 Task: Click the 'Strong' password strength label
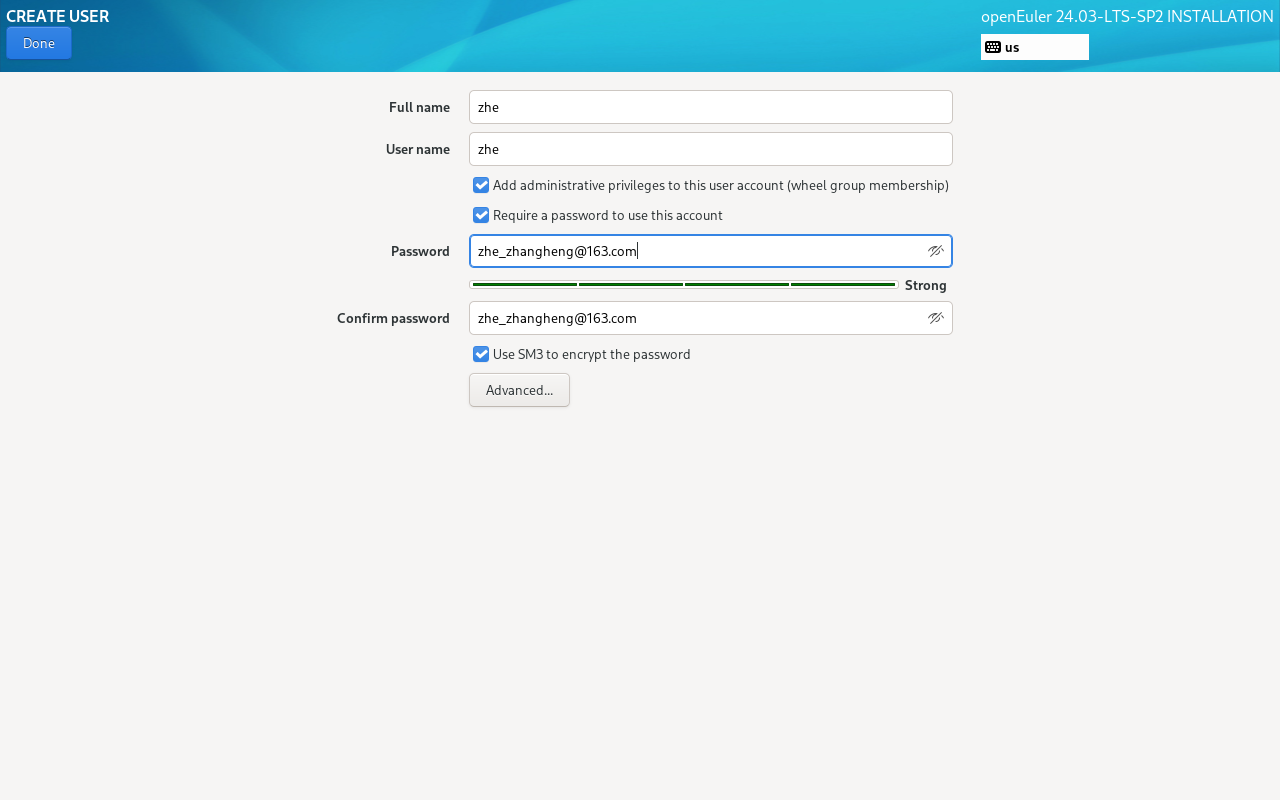pyautogui.click(x=925, y=285)
